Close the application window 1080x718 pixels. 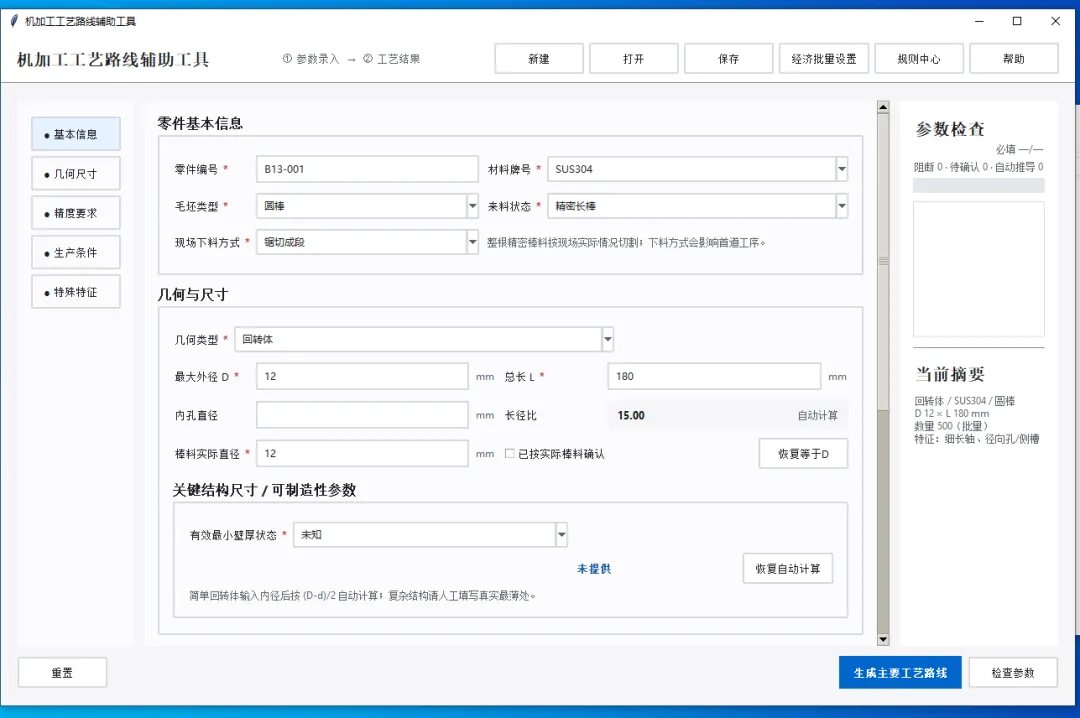pyautogui.click(x=1055, y=21)
